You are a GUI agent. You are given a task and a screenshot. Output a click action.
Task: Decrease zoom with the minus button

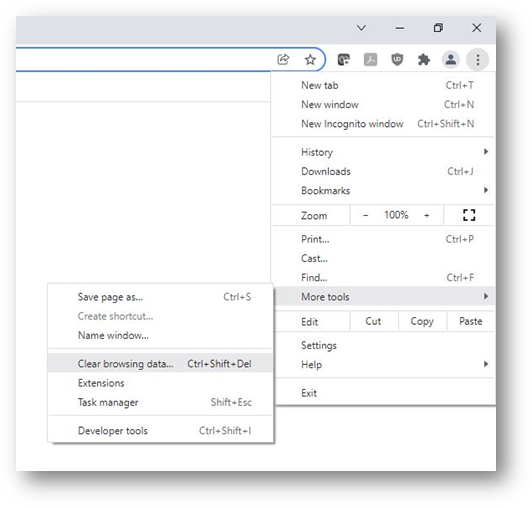pos(365,215)
